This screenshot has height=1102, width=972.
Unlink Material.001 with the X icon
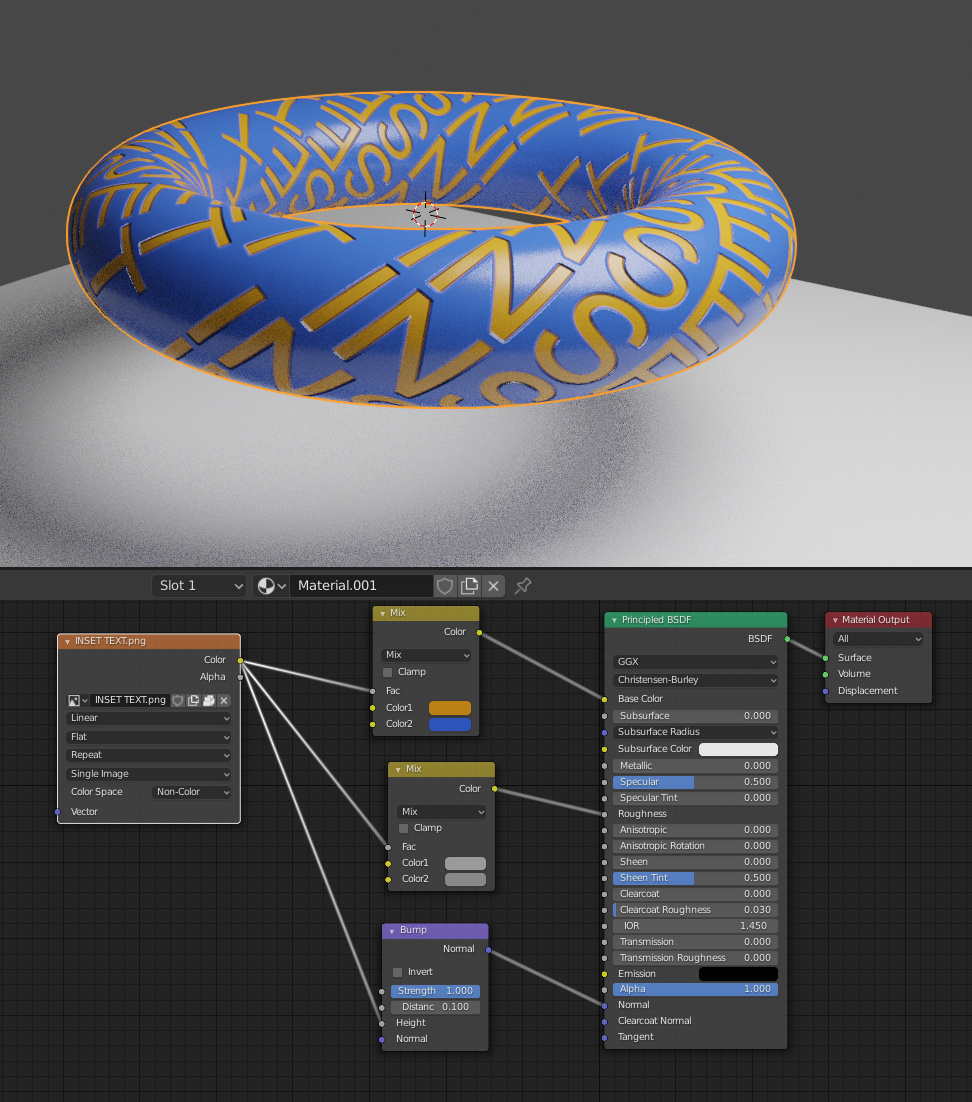(493, 585)
